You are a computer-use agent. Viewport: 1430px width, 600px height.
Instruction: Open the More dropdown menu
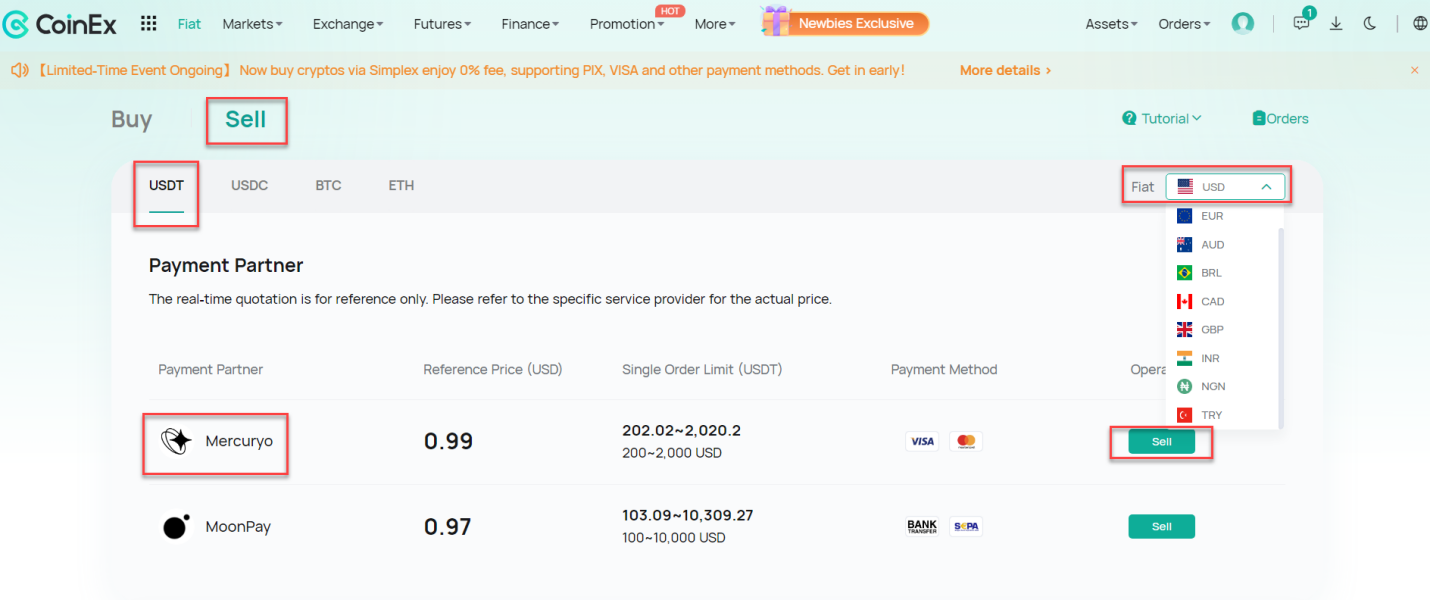click(715, 24)
